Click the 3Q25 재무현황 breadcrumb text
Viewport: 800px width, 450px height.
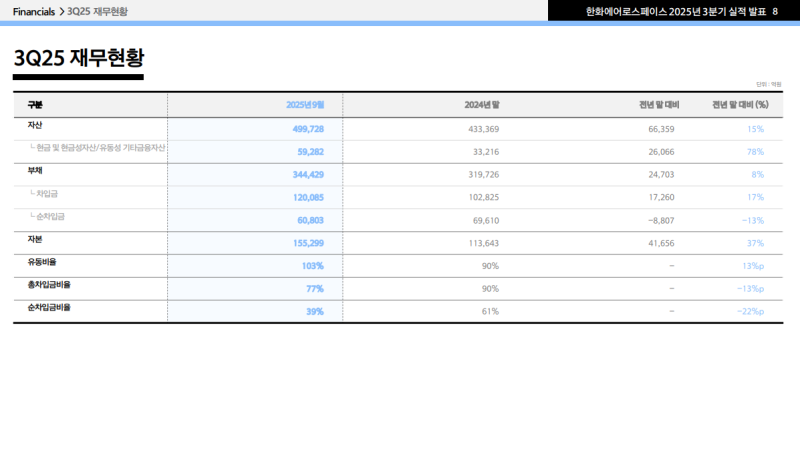(97, 11)
